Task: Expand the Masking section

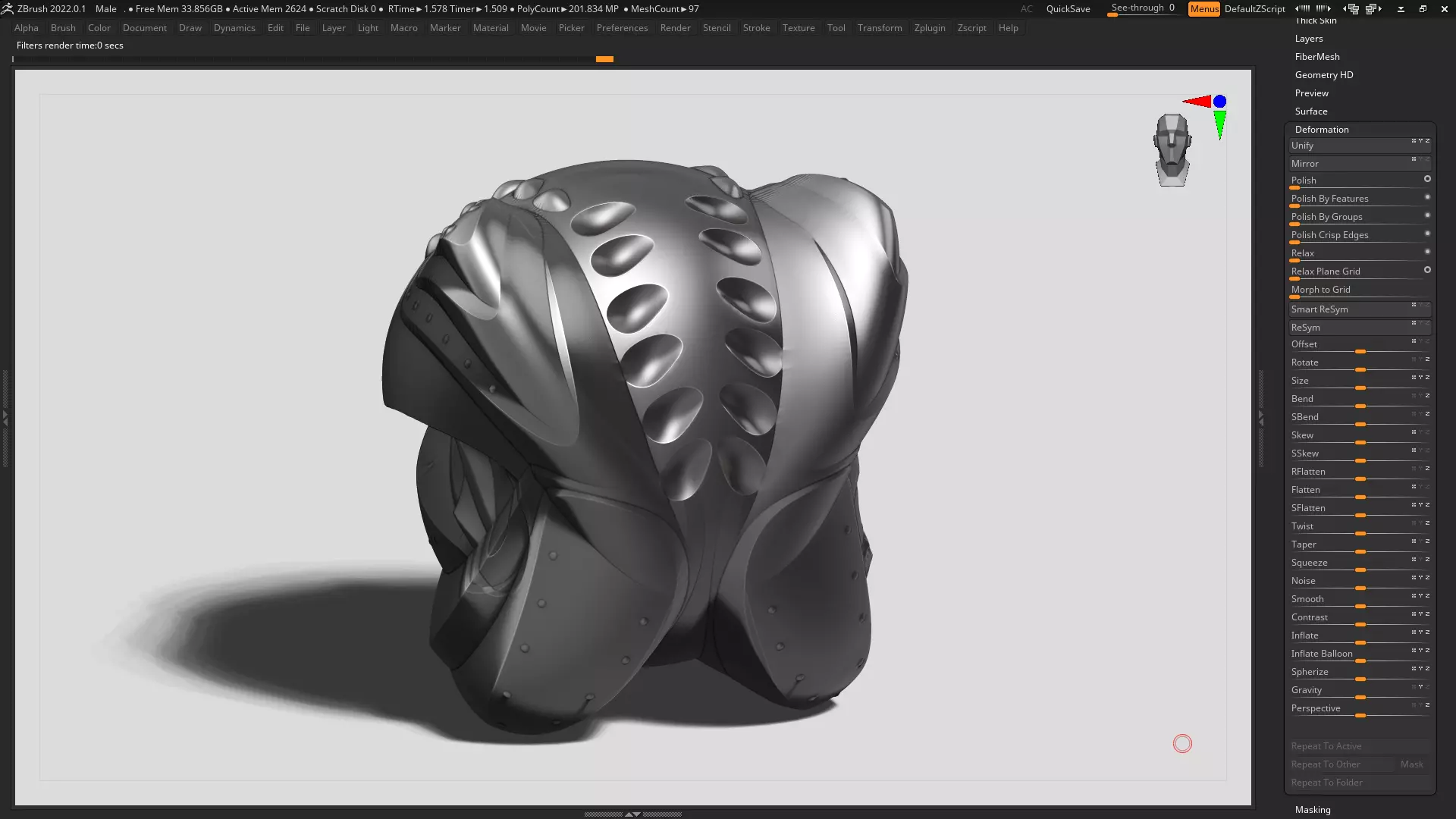Action: 1312,810
